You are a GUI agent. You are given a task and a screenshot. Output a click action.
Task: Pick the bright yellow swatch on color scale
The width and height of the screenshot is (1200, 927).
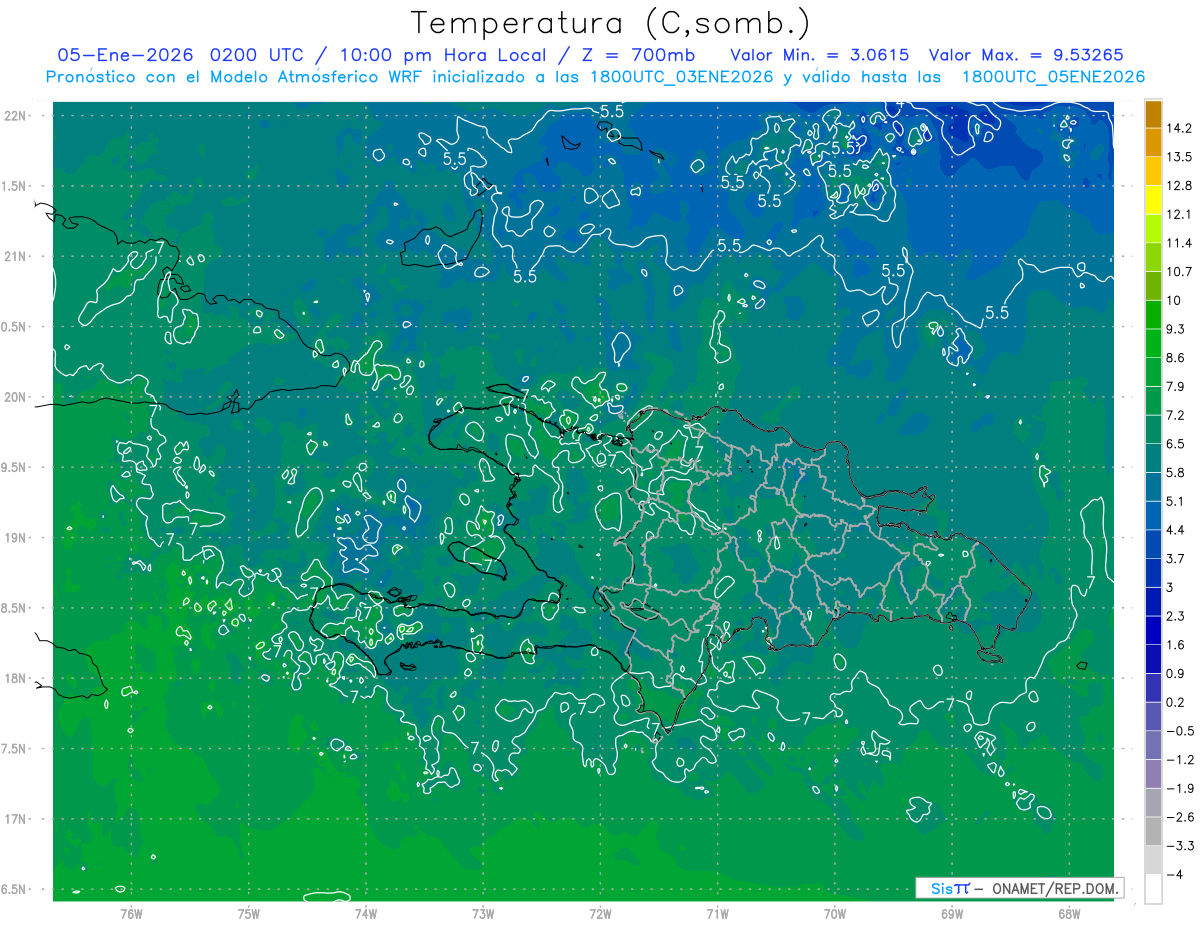pyautogui.click(x=1153, y=199)
